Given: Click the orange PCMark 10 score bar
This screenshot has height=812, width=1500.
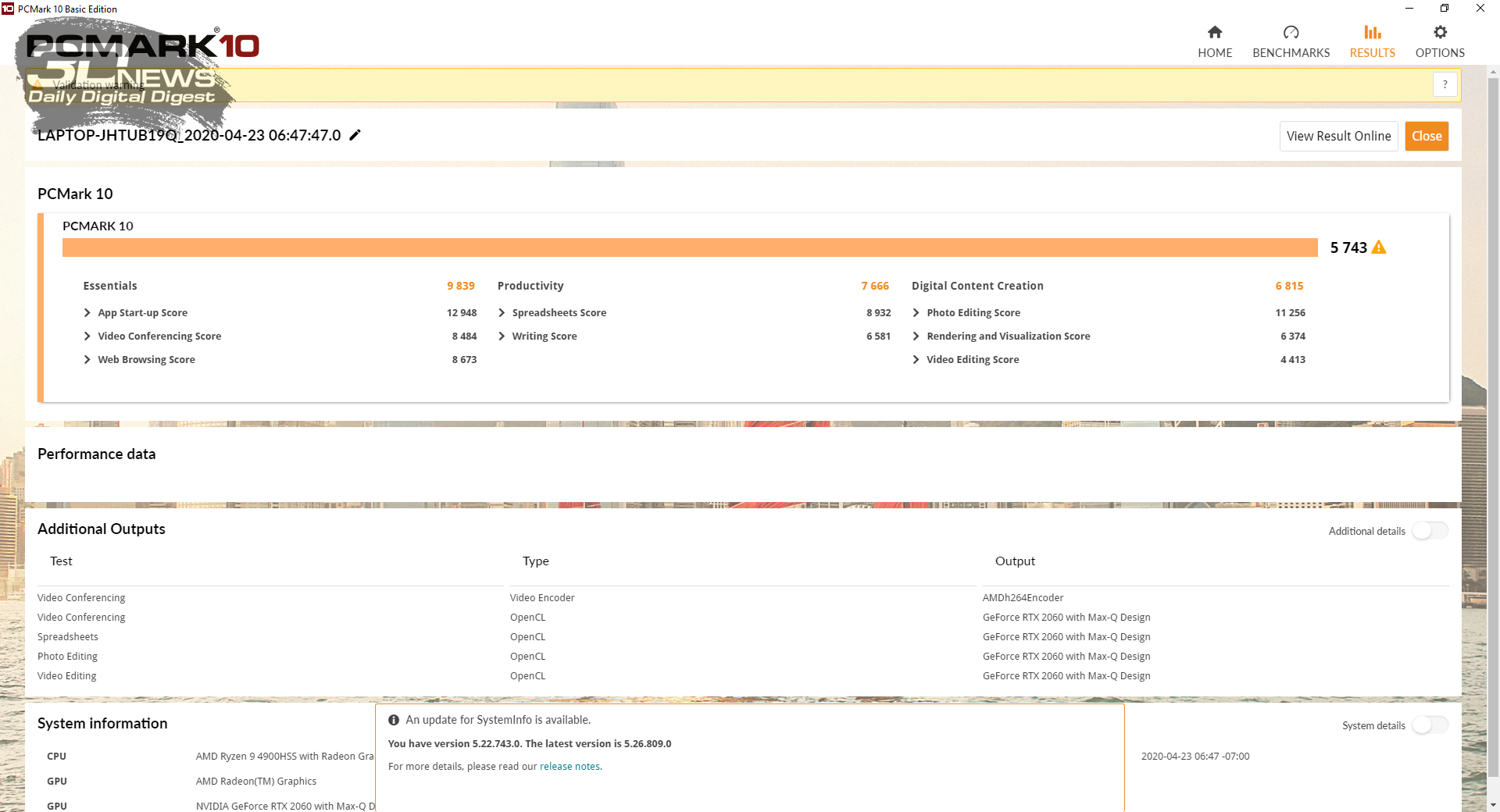Looking at the screenshot, I should tap(690, 248).
